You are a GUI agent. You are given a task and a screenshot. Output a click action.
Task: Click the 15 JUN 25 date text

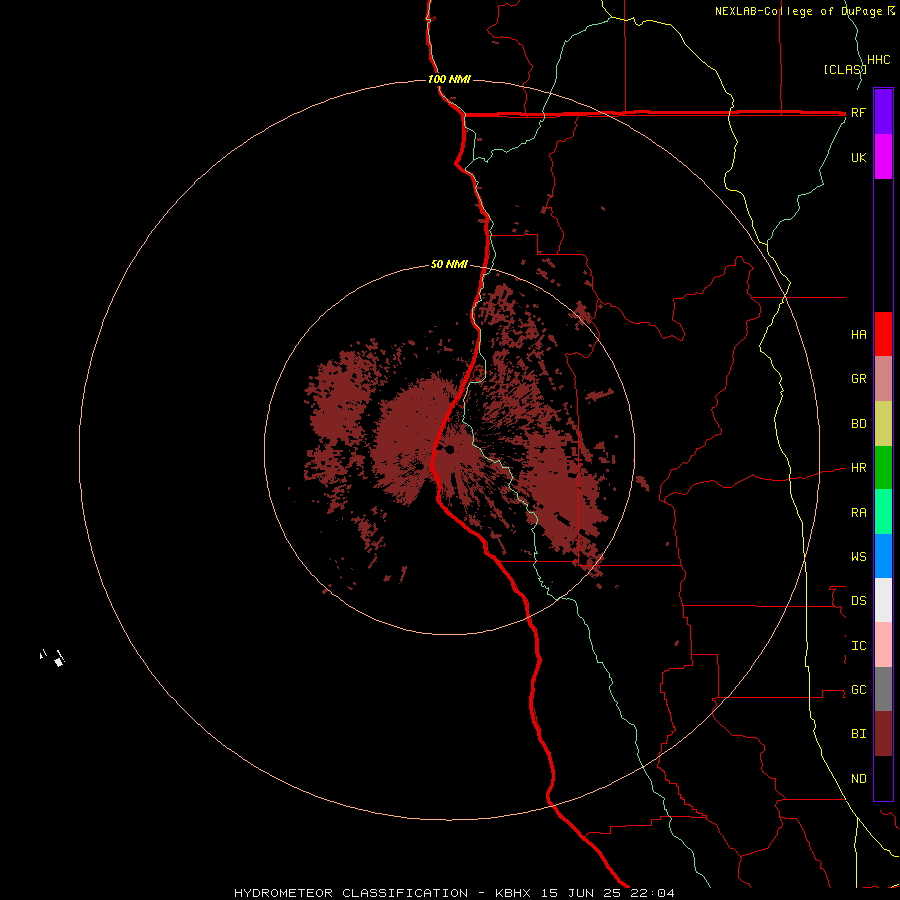[x=581, y=893]
